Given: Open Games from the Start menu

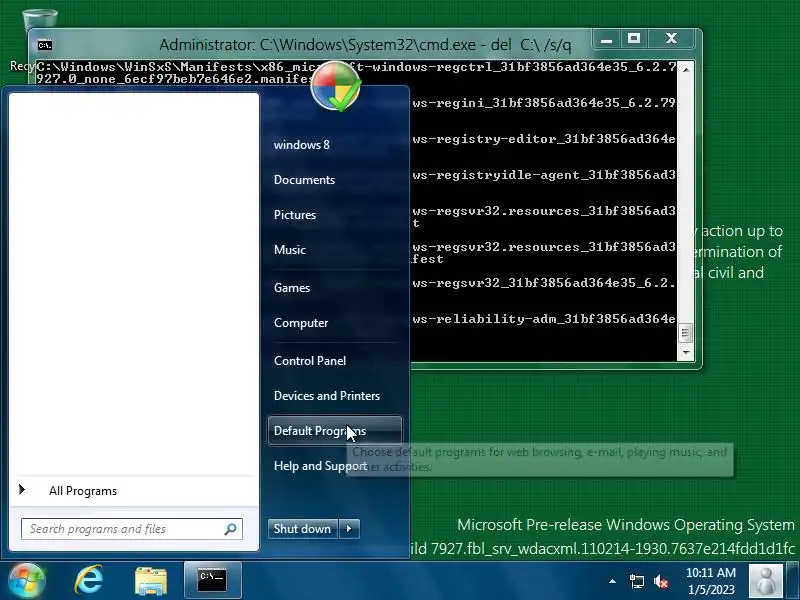Looking at the screenshot, I should [292, 288].
